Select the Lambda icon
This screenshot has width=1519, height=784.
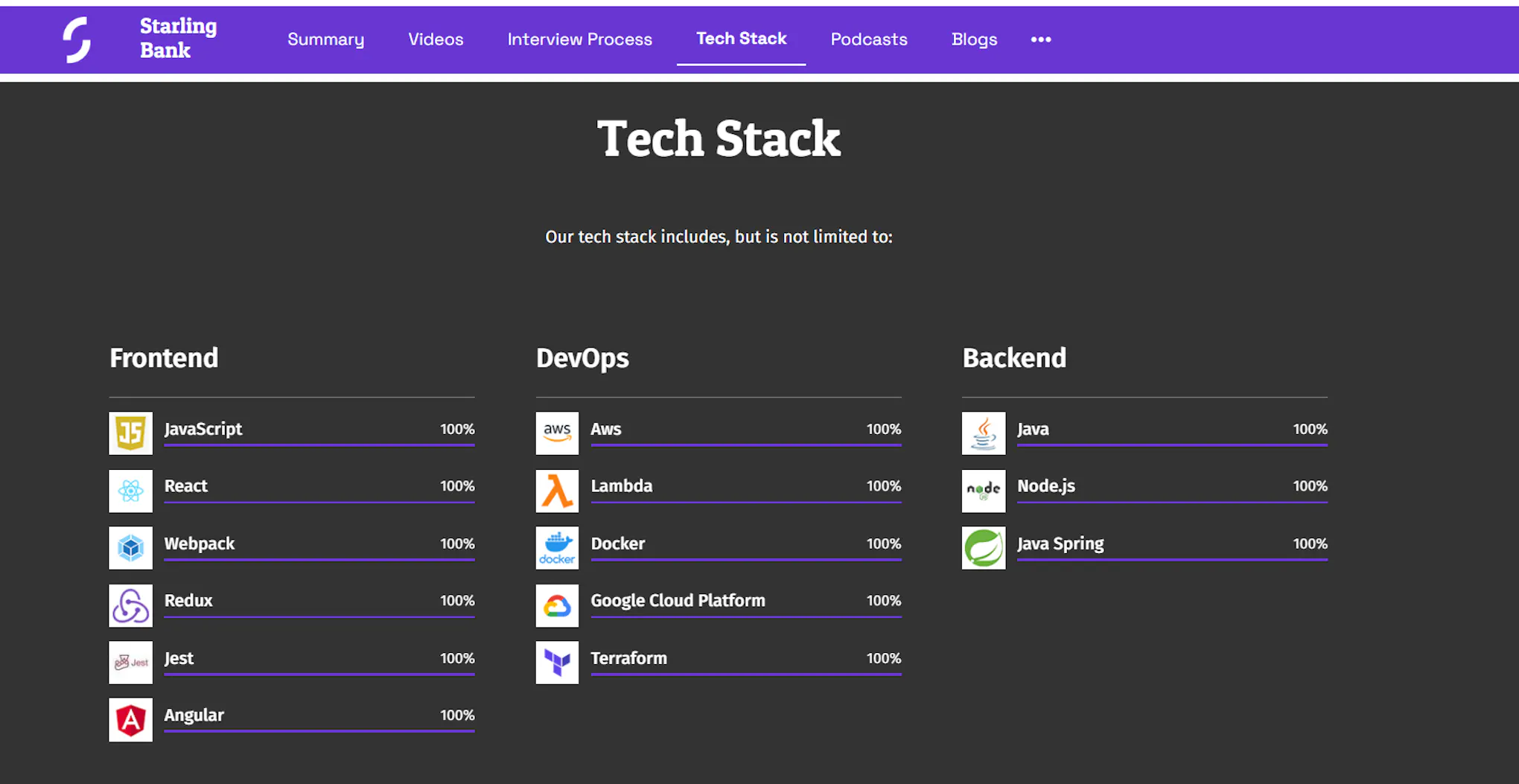pos(557,491)
